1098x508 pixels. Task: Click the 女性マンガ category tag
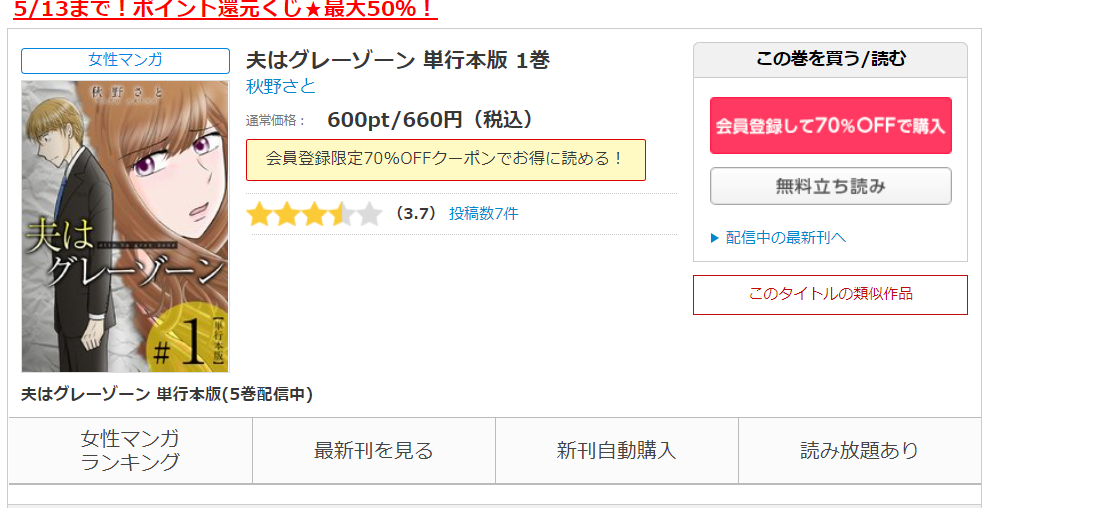pyautogui.click(x=125, y=61)
